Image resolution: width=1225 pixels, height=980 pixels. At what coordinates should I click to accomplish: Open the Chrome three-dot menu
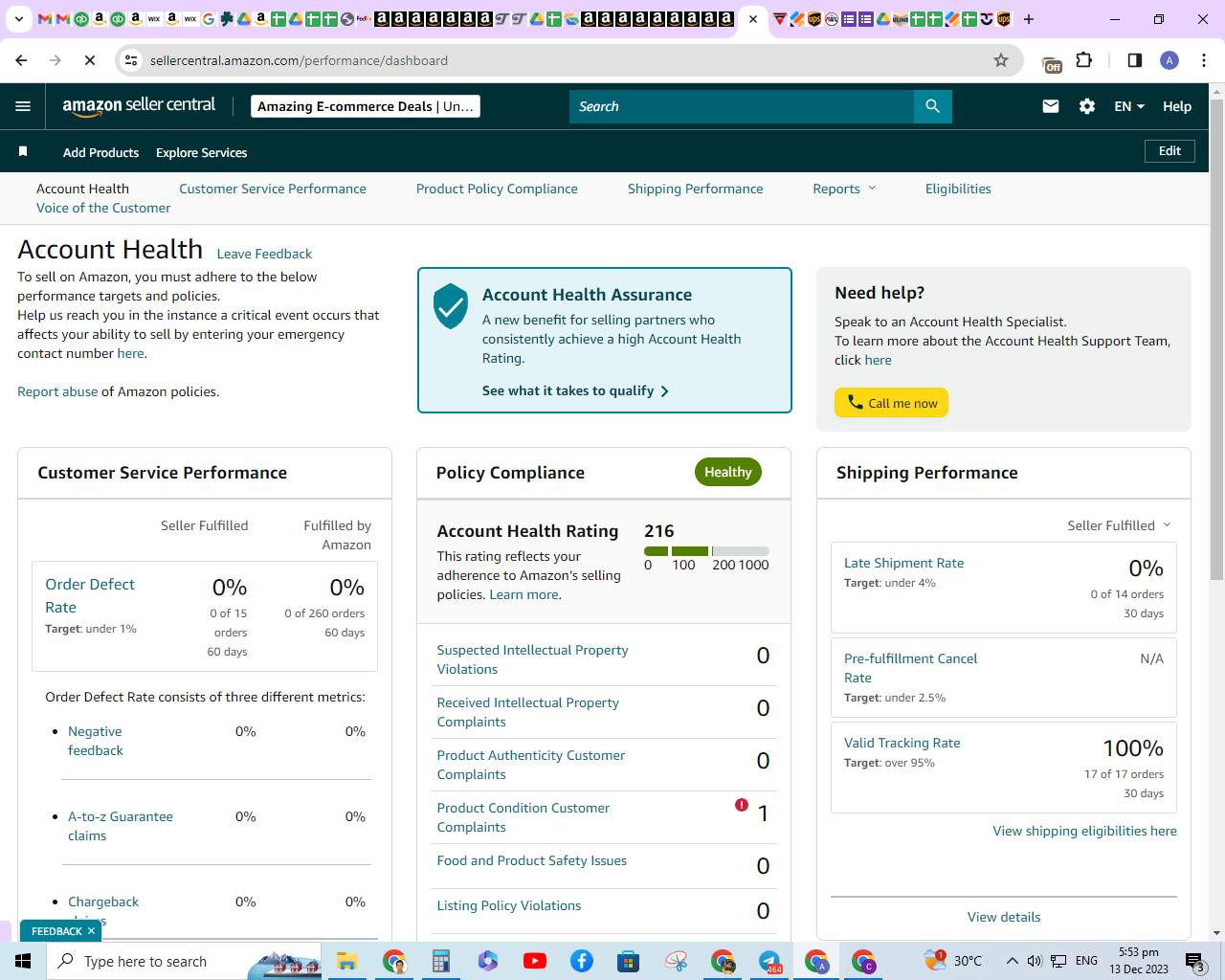1204,60
